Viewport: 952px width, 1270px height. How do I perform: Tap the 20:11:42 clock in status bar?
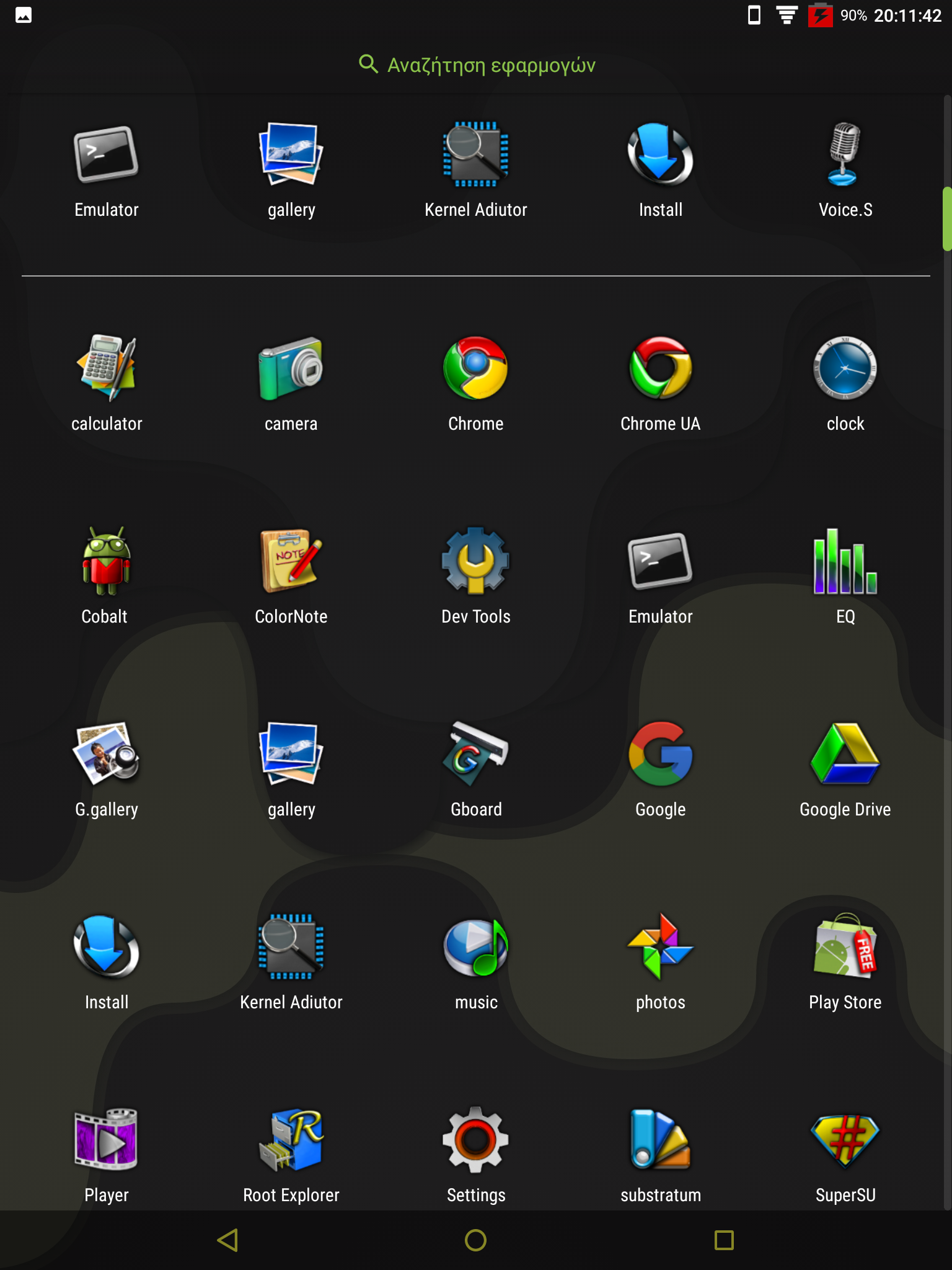coord(907,16)
